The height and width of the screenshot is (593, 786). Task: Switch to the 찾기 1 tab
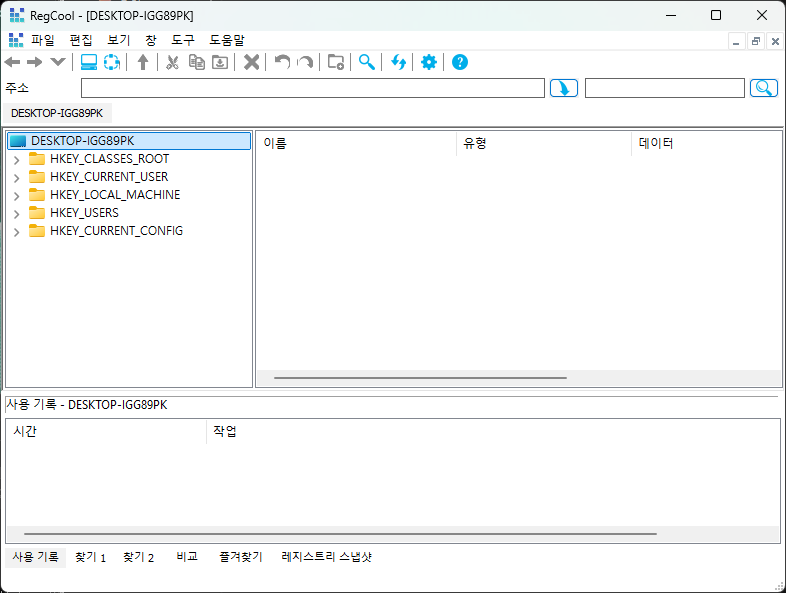coord(90,557)
